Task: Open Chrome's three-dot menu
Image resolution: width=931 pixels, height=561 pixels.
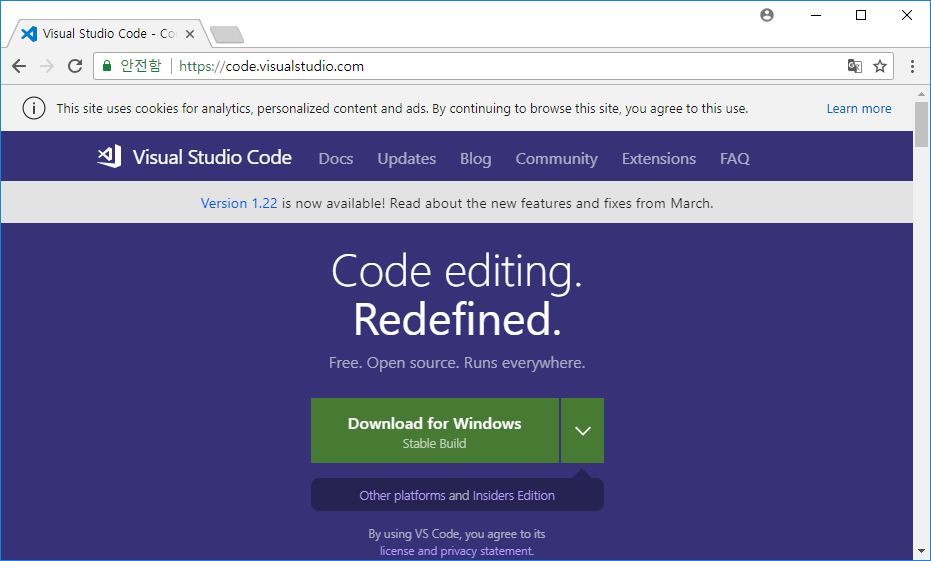Action: 912,66
